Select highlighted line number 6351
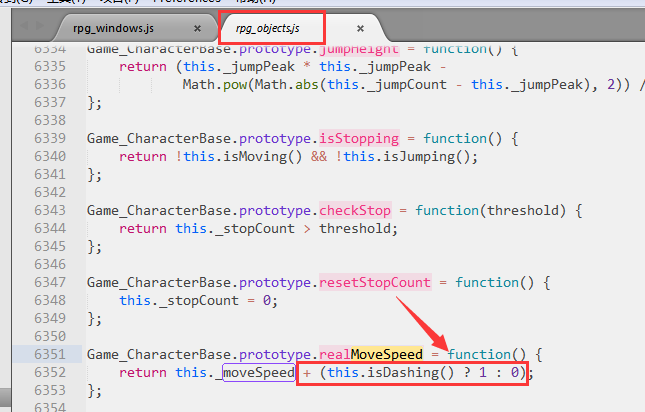 50,354
